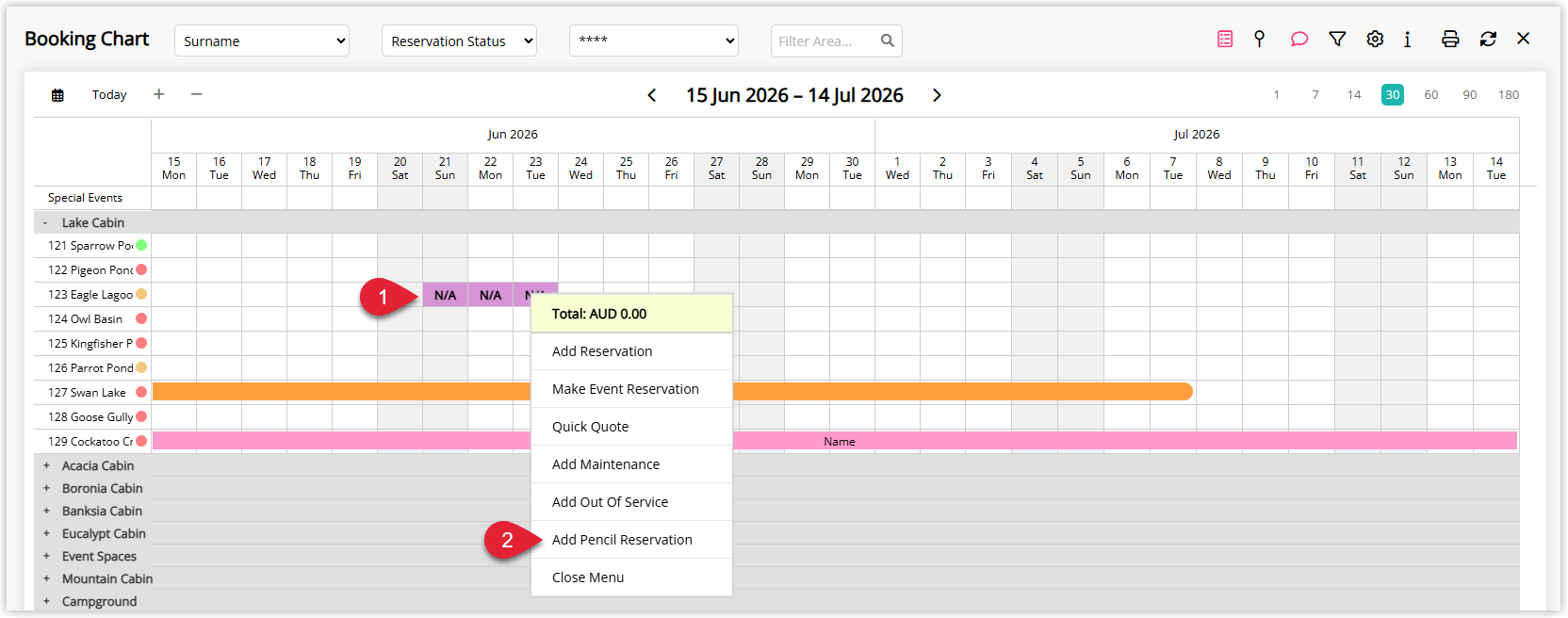Click status dot for 126 Parrot Pond

(x=141, y=367)
